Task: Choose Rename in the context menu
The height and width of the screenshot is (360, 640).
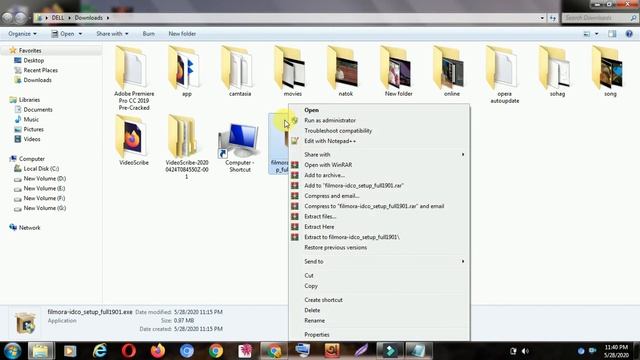Action: pyautogui.click(x=314, y=320)
